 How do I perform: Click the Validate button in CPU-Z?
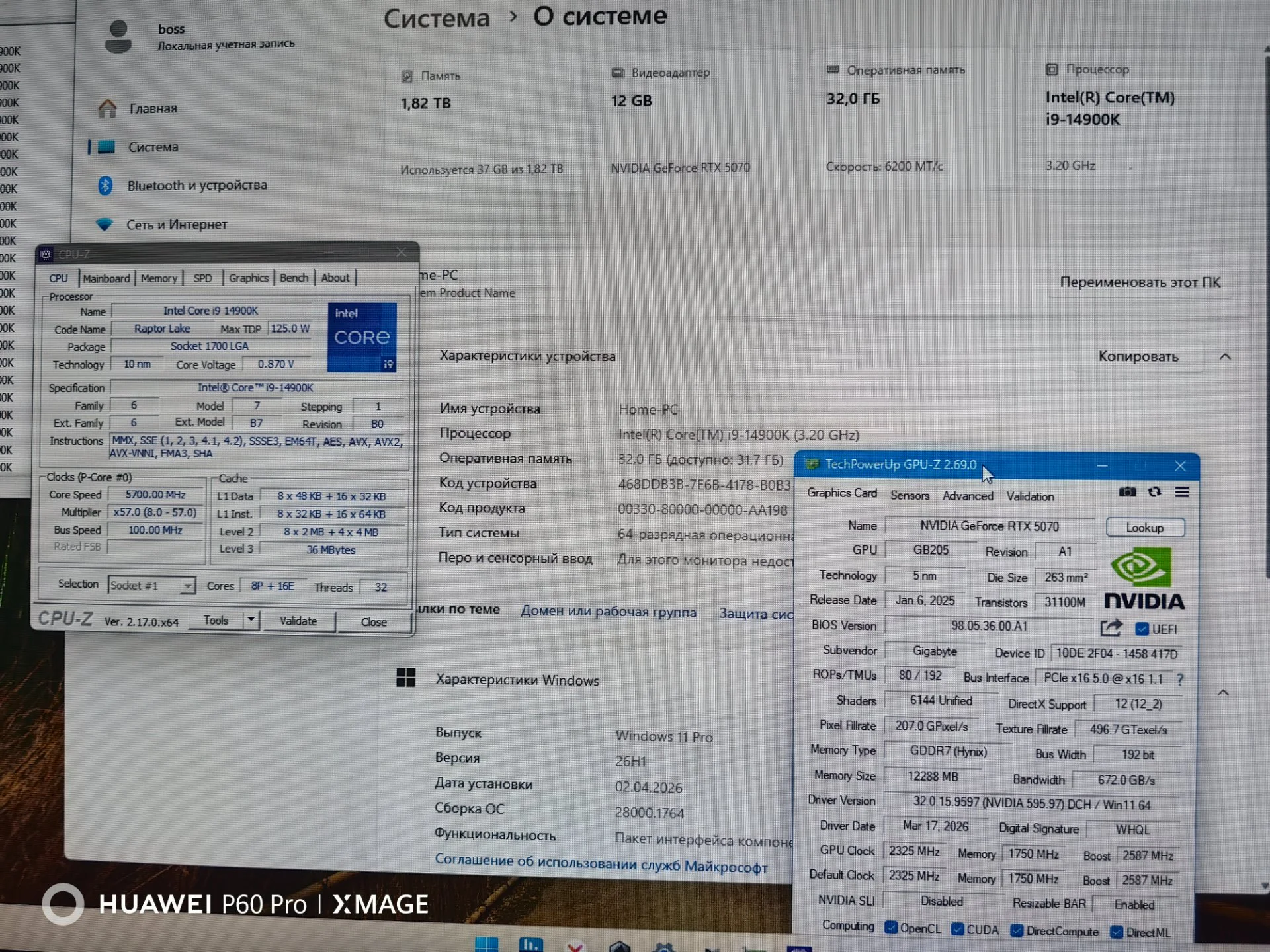coord(298,621)
